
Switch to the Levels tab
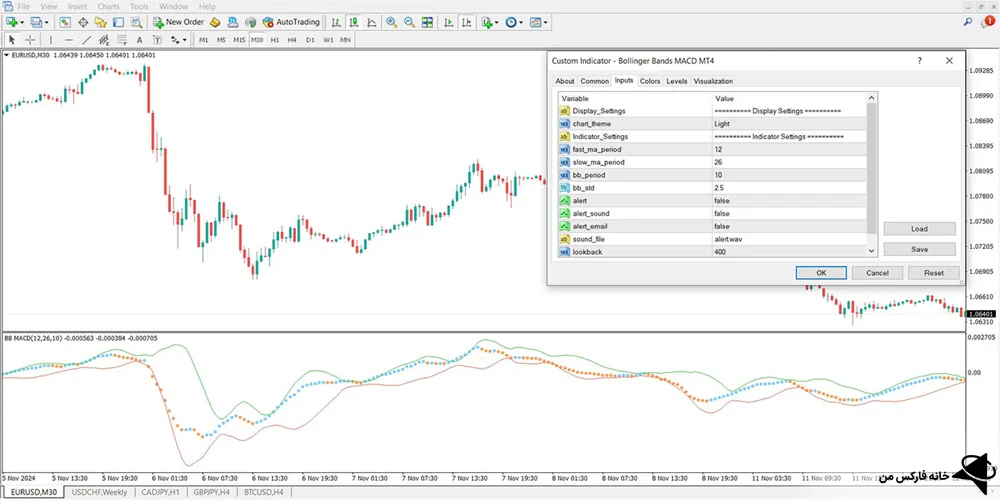(x=677, y=81)
